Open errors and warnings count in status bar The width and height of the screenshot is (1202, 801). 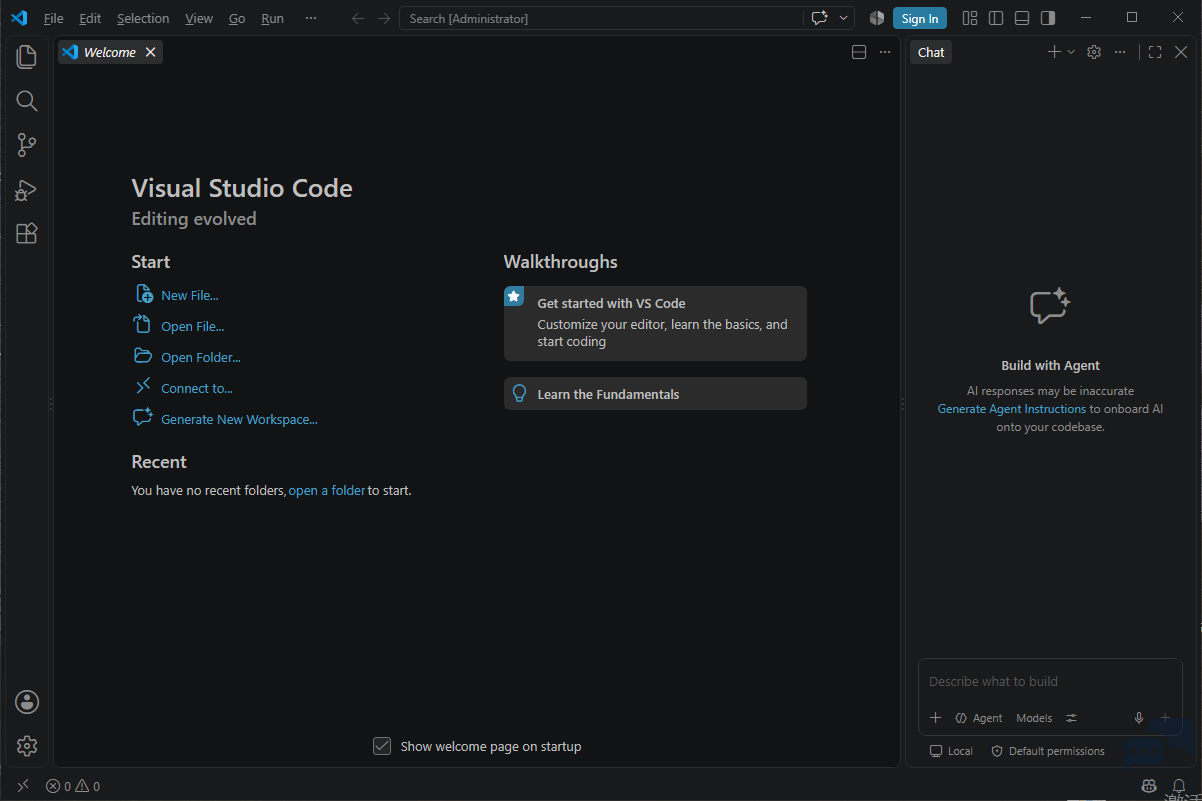point(73,786)
